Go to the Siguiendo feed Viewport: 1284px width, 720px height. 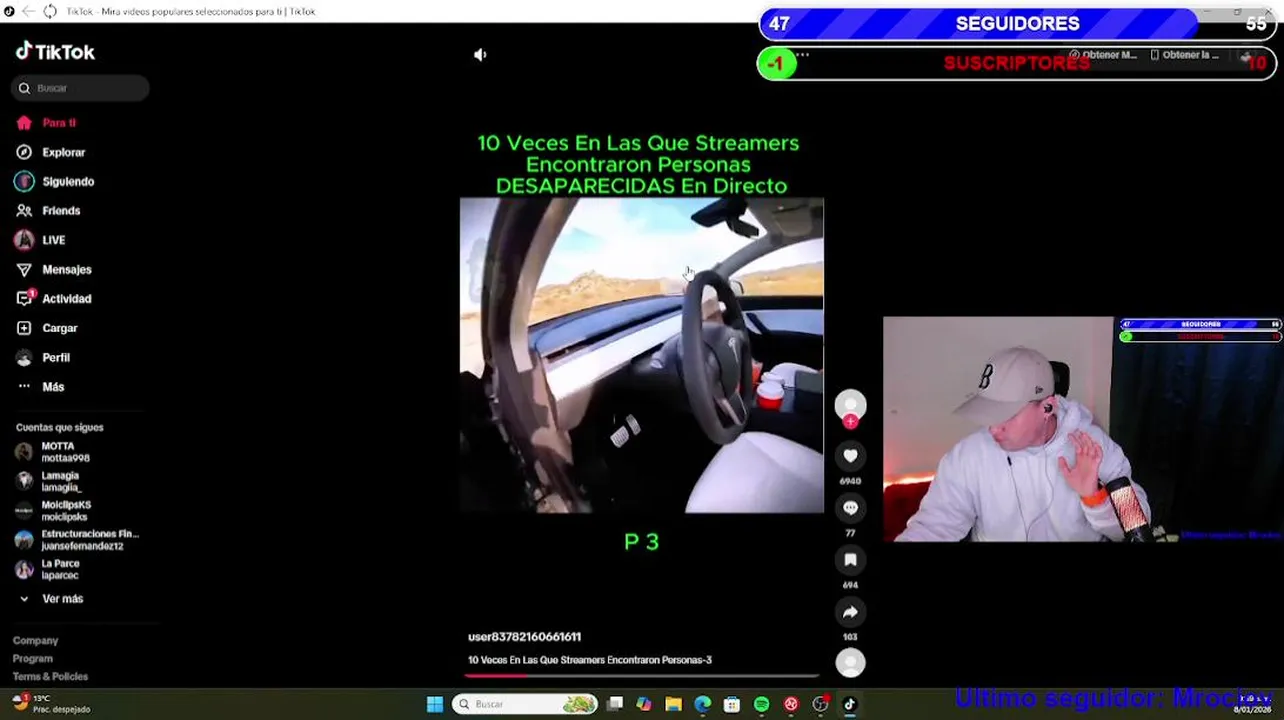coord(68,181)
